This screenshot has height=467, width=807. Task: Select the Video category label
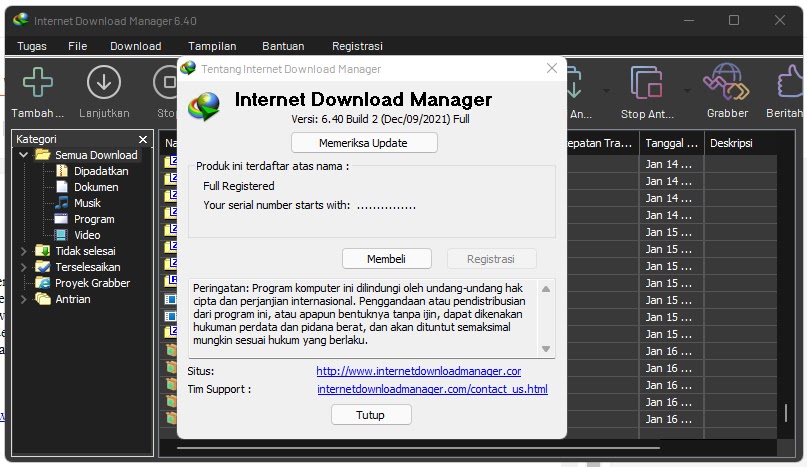87,235
